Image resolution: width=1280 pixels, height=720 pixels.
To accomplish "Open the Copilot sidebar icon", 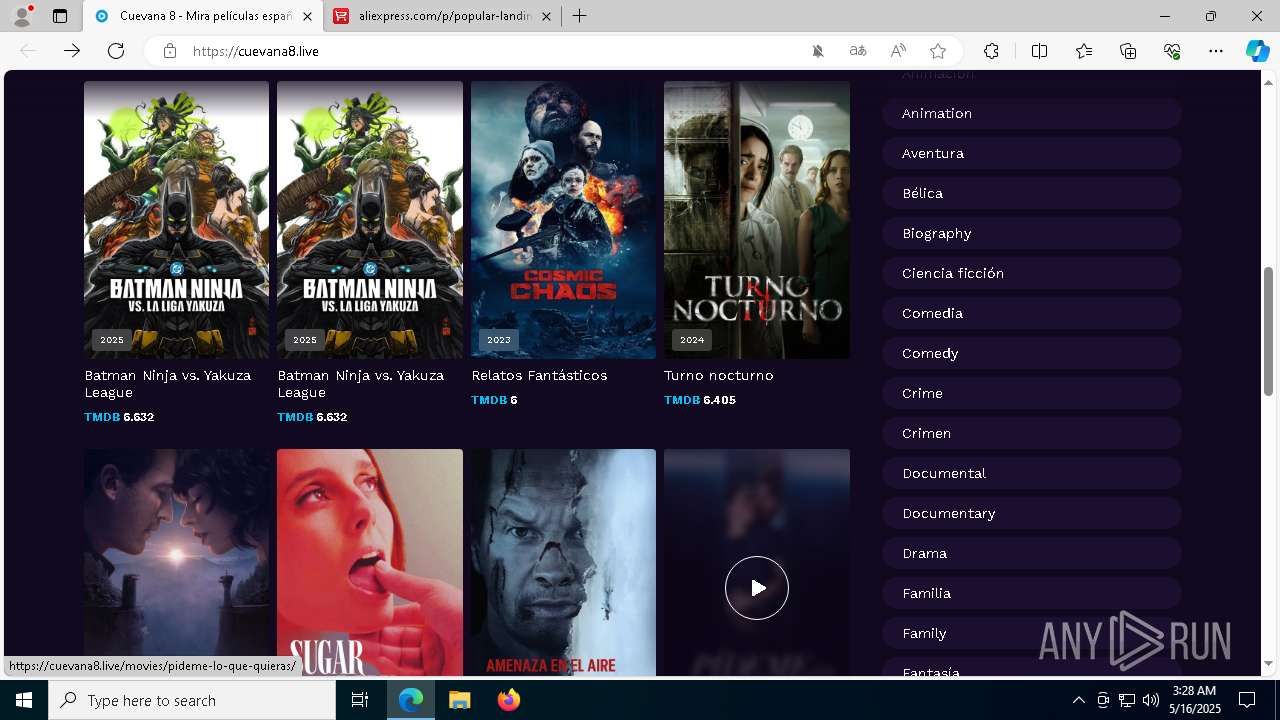I will (x=1257, y=51).
